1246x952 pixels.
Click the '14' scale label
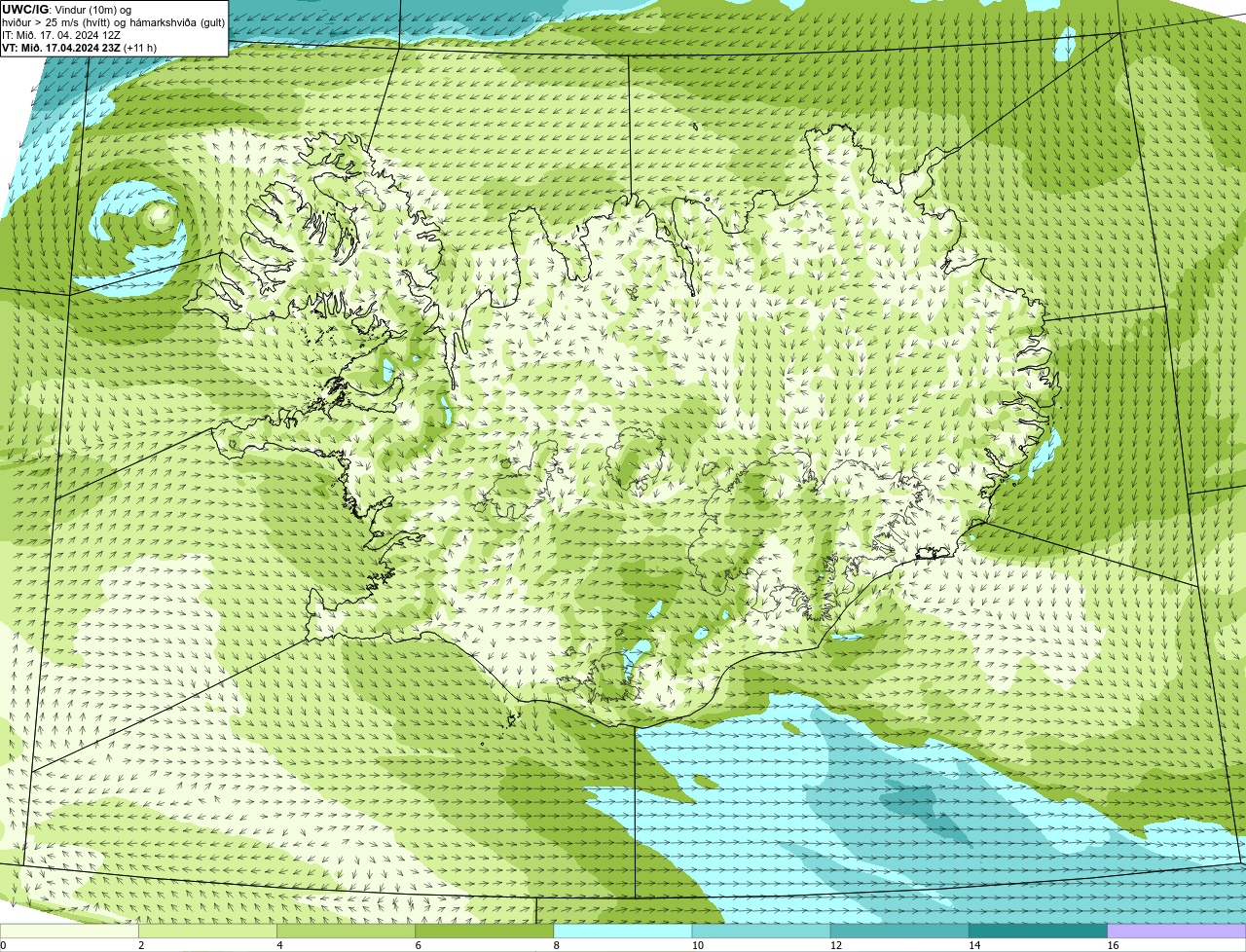[x=973, y=945]
